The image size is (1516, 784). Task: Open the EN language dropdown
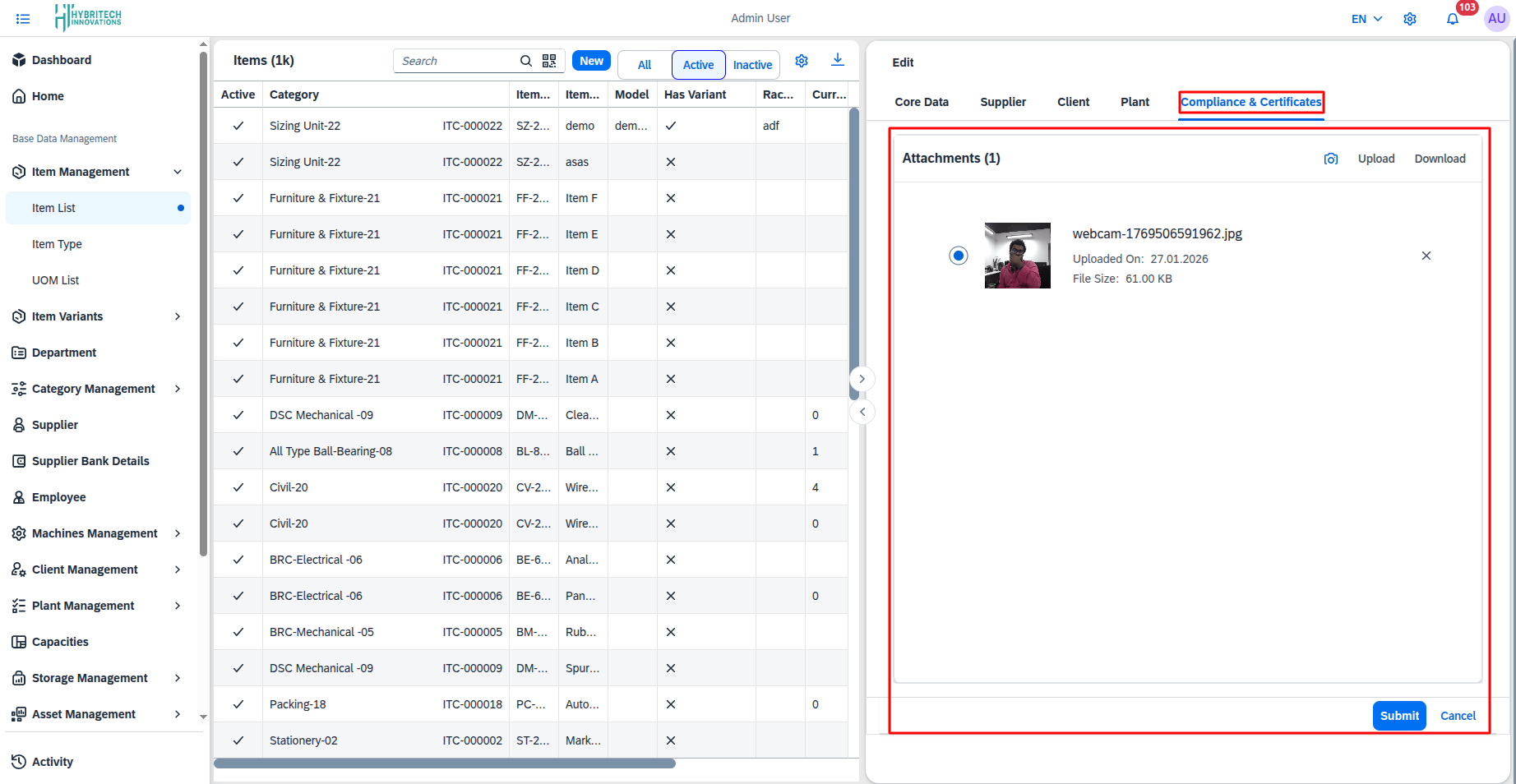(1366, 19)
